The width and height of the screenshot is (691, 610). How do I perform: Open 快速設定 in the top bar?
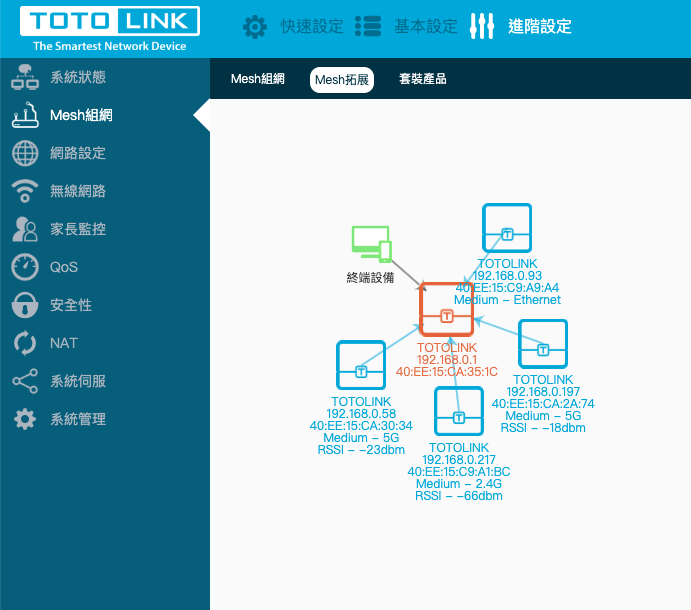pyautogui.click(x=312, y=26)
